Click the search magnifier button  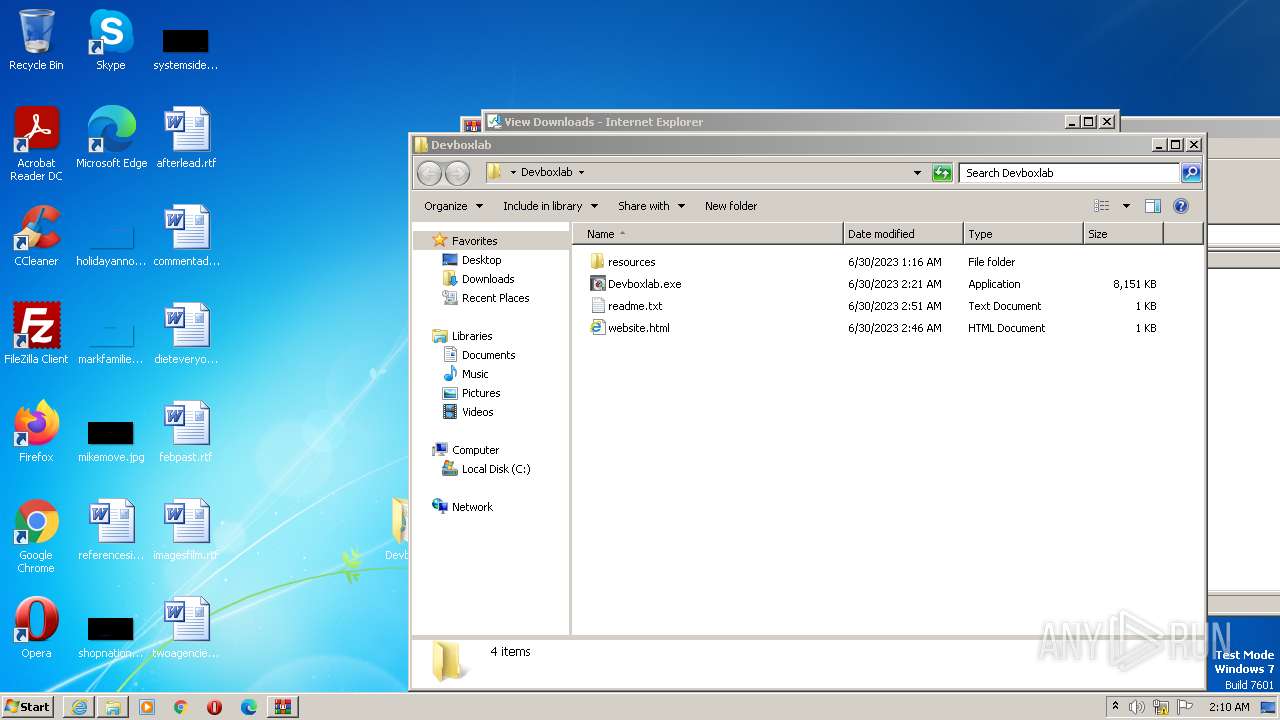[x=1191, y=173]
